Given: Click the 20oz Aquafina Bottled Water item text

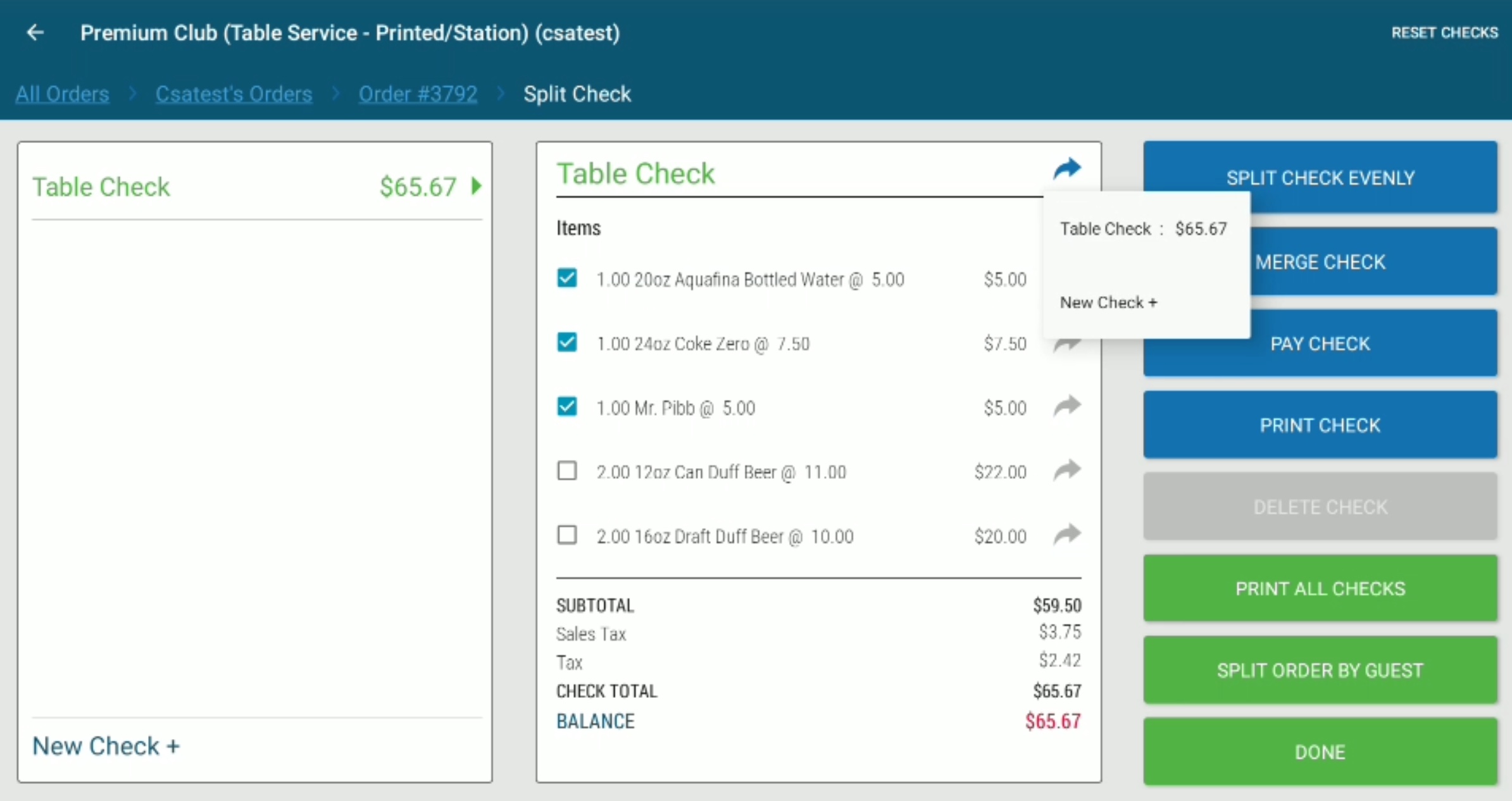Looking at the screenshot, I should 751,279.
